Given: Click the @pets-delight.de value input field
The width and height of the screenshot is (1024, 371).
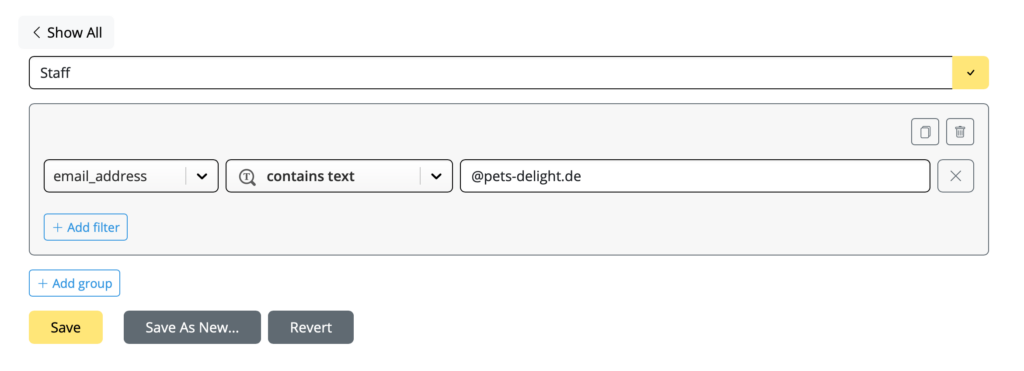Looking at the screenshot, I should pyautogui.click(x=696, y=176).
